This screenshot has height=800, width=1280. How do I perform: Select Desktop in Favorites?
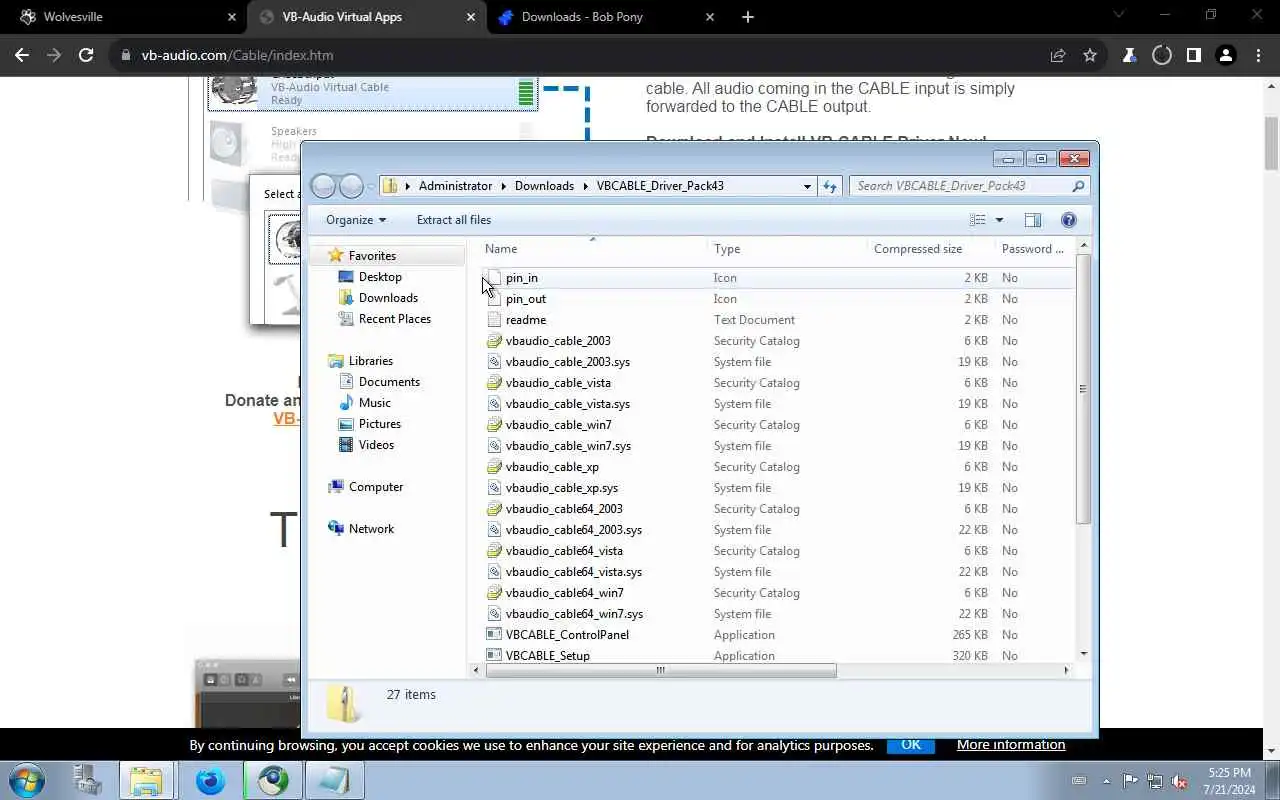[380, 277]
